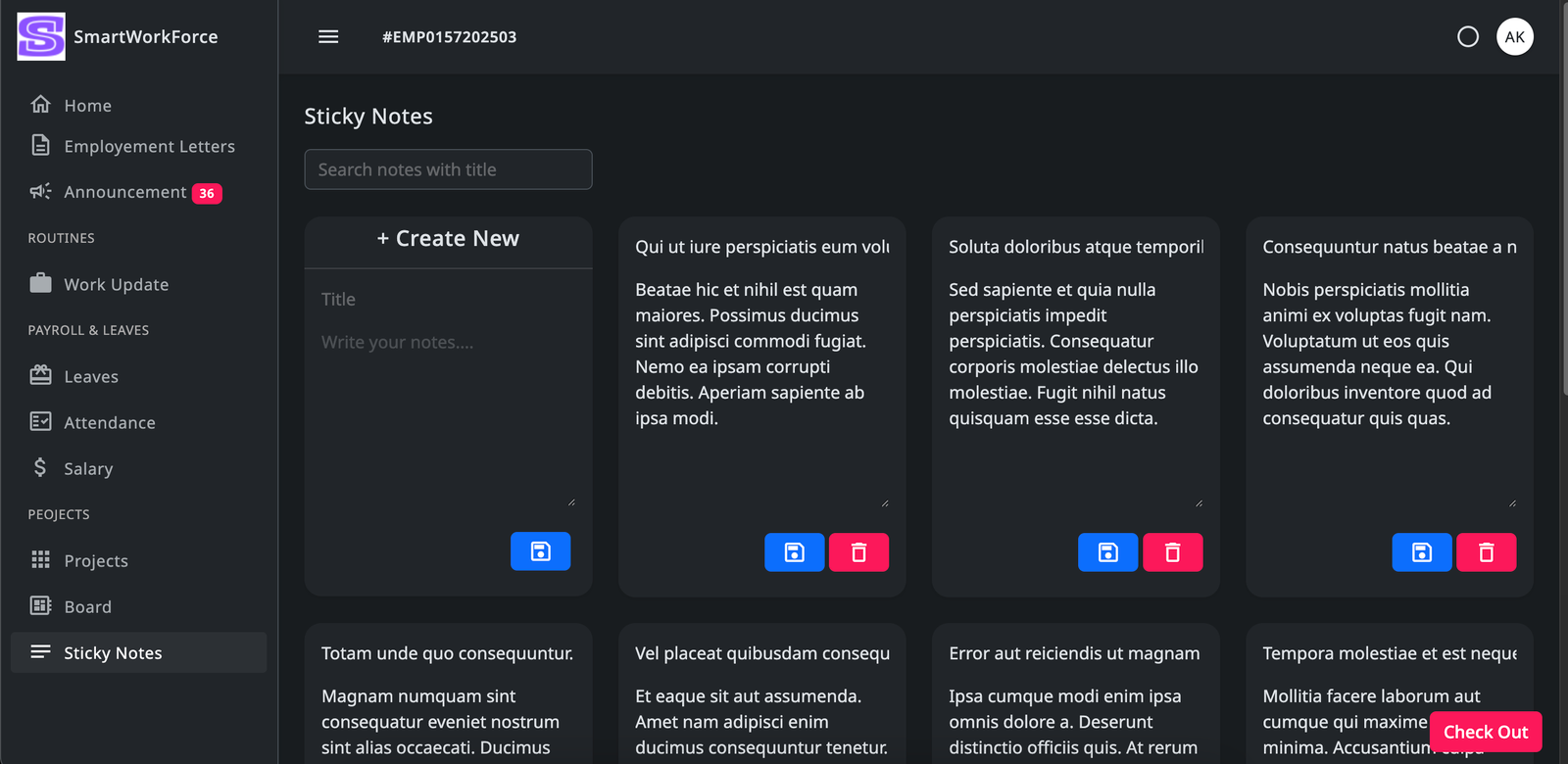Viewport: 1568px width, 764px height.
Task: Delete the 'Qui ut iure perspiciatis' note
Action: 858,552
